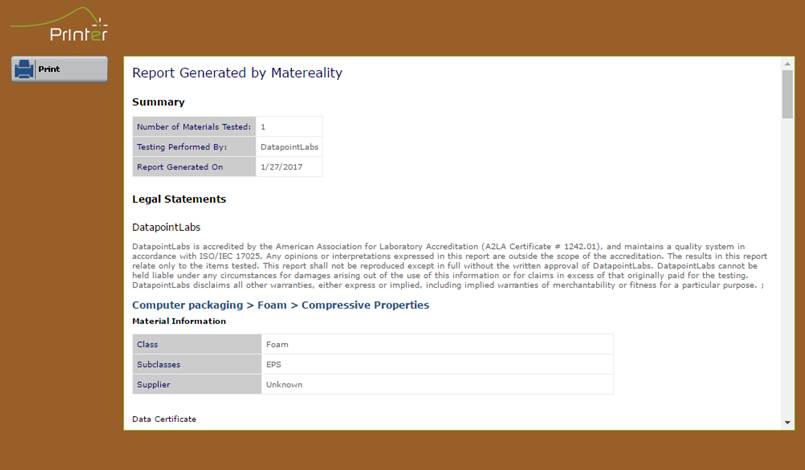Screen dimensions: 805x470
Task: Click the Print button label
Action: tap(49, 69)
